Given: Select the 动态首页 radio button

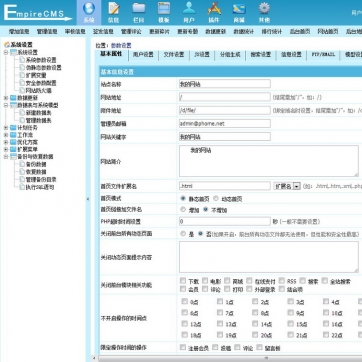Looking at the screenshot, I should (x=216, y=198).
